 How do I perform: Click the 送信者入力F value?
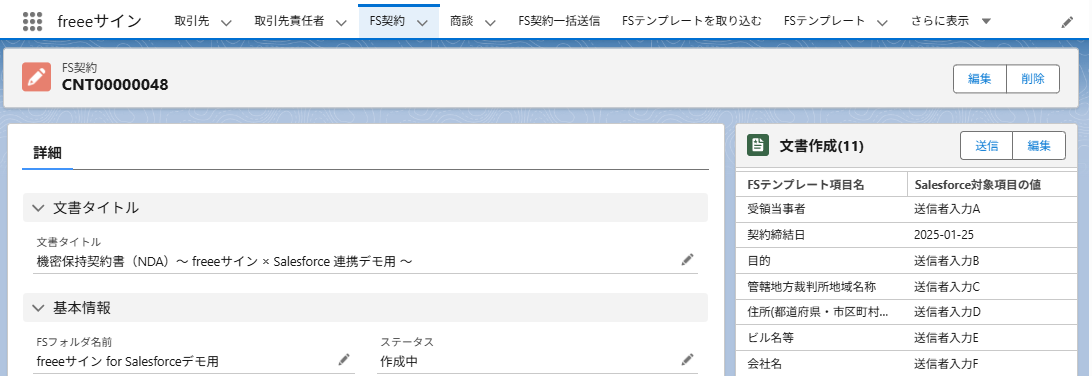947,363
